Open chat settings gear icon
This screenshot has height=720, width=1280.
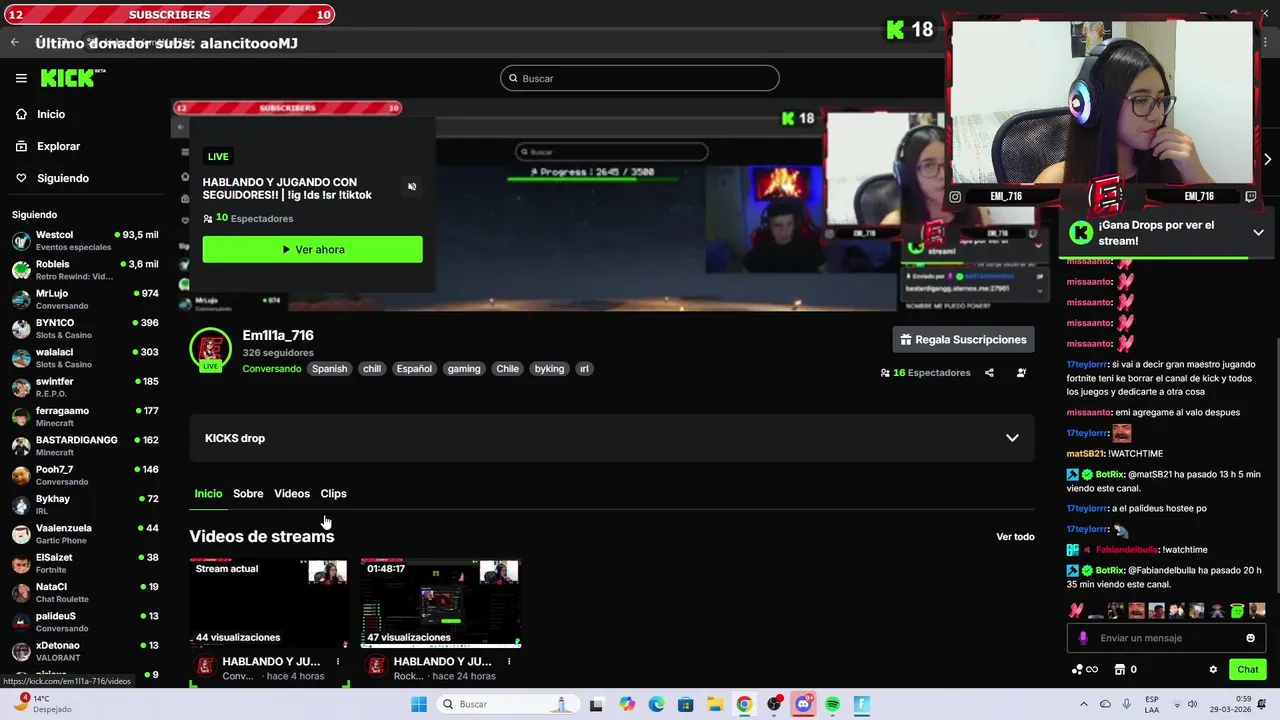click(x=1213, y=670)
